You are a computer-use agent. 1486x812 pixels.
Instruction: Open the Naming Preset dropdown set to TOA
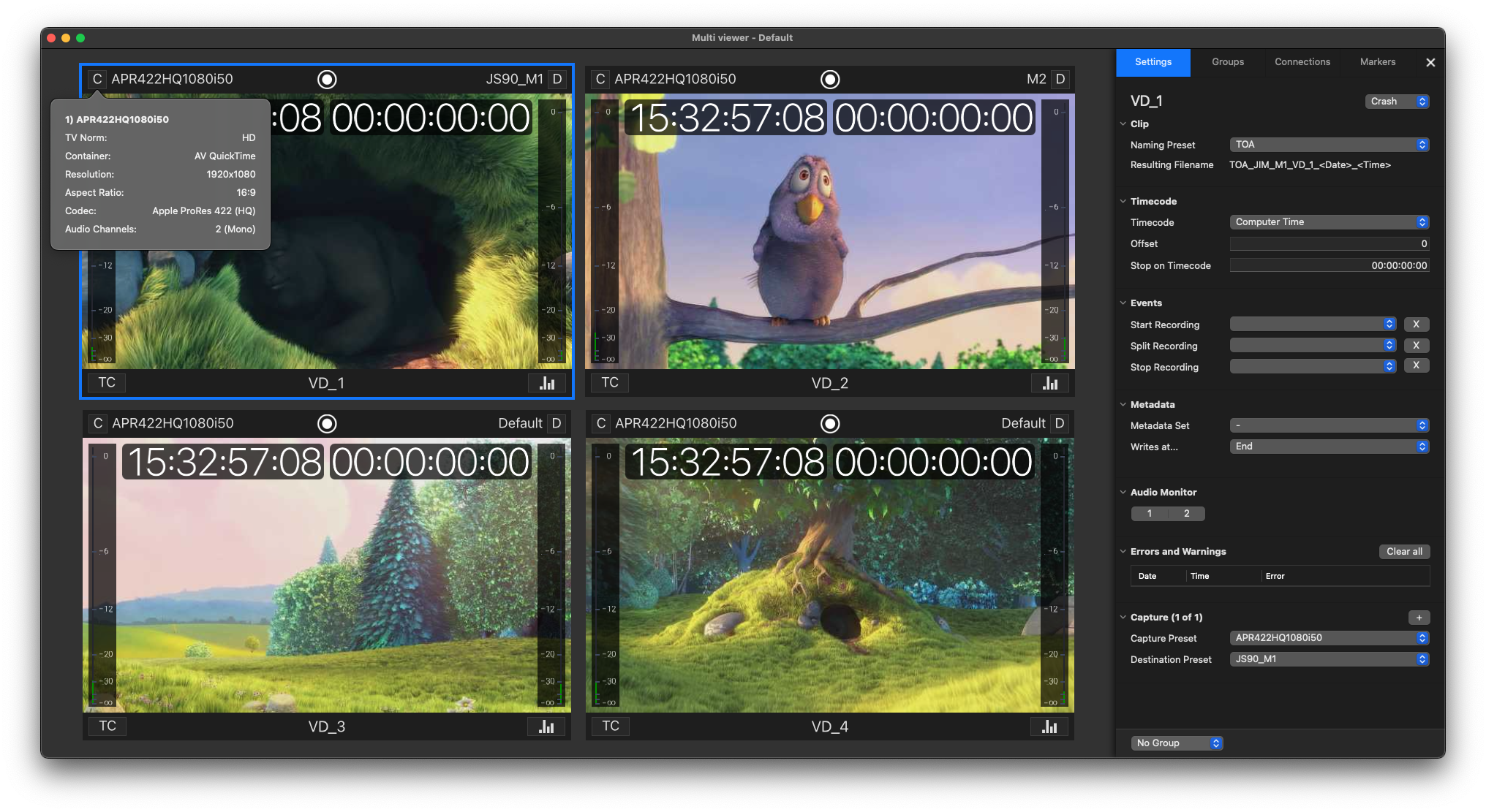point(1329,145)
